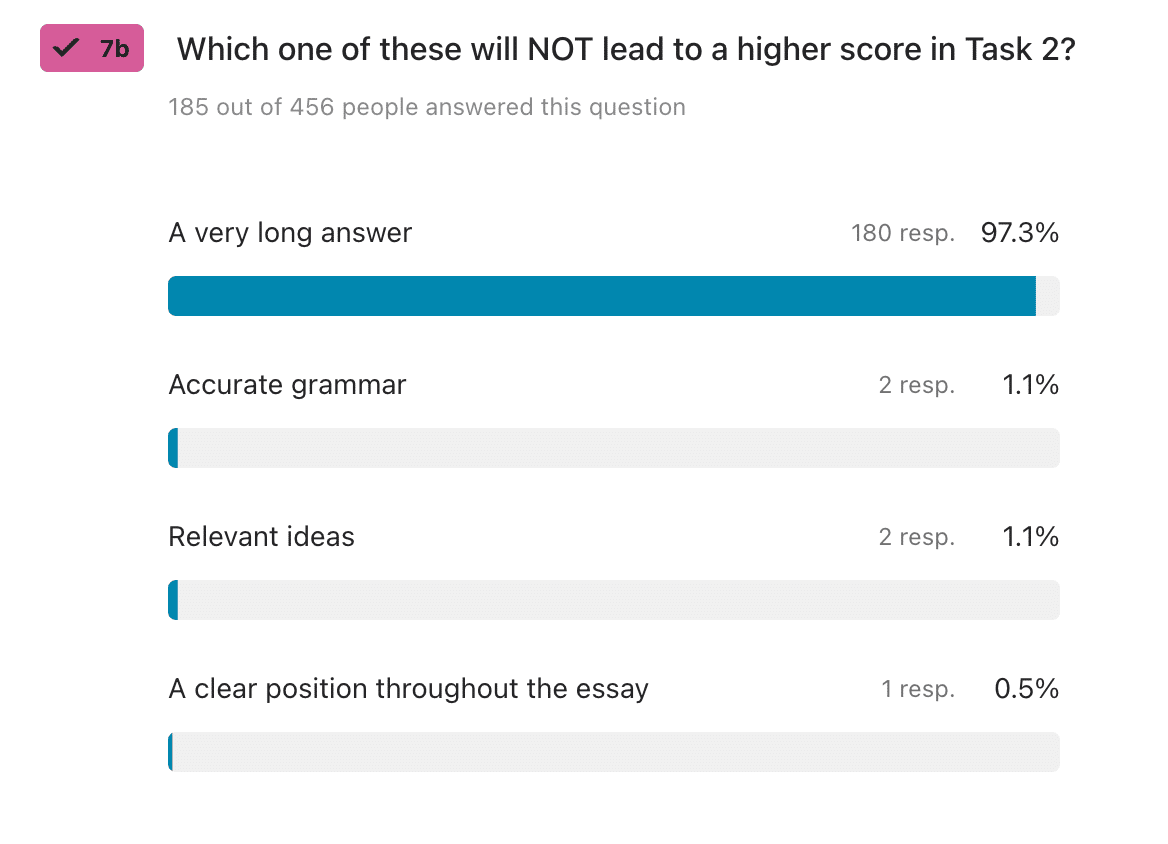Screen dimensions: 1168x844
Task: Click the Relevant ideas result bar
Action: pos(614,600)
